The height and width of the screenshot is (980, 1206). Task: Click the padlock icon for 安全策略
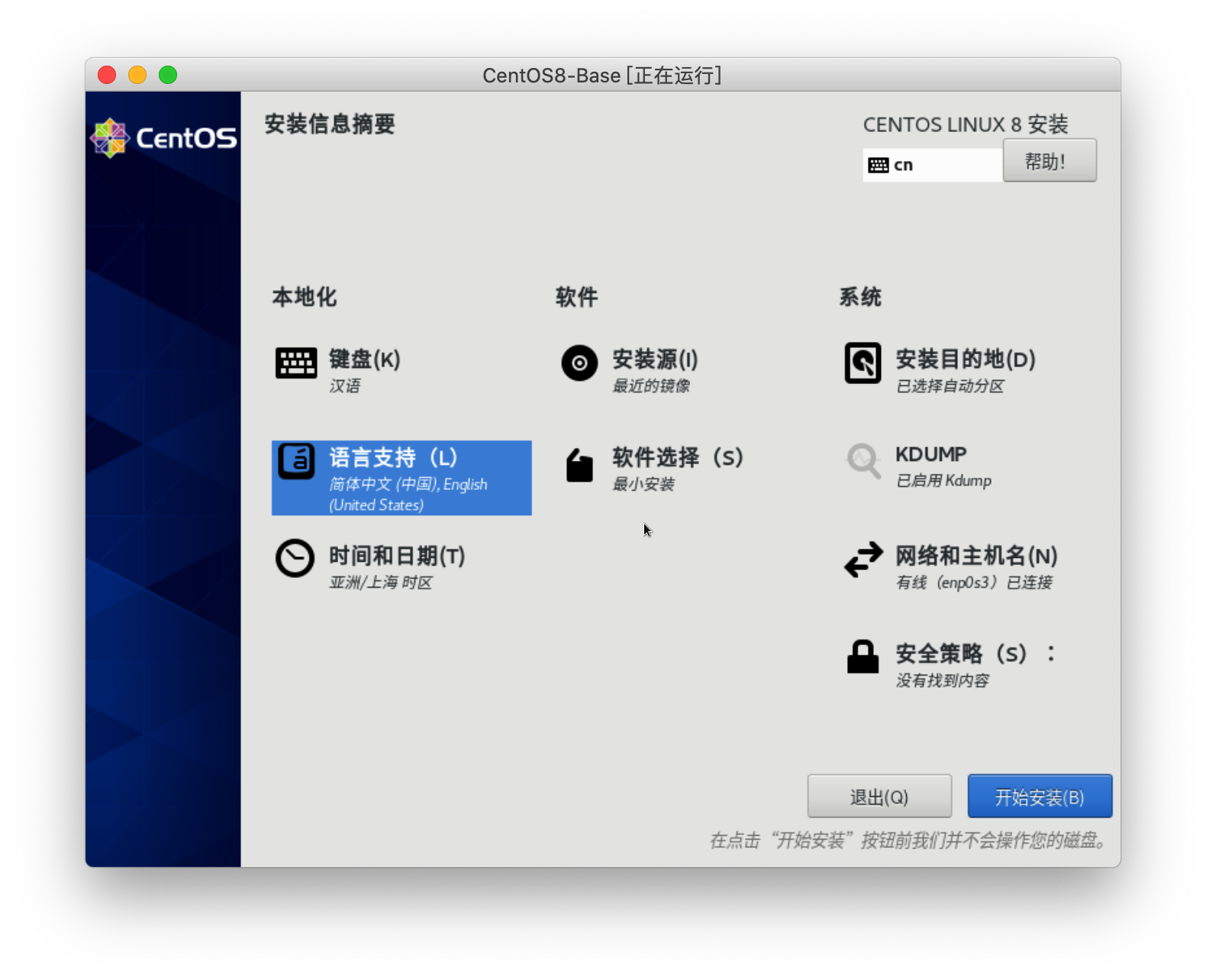(x=863, y=656)
